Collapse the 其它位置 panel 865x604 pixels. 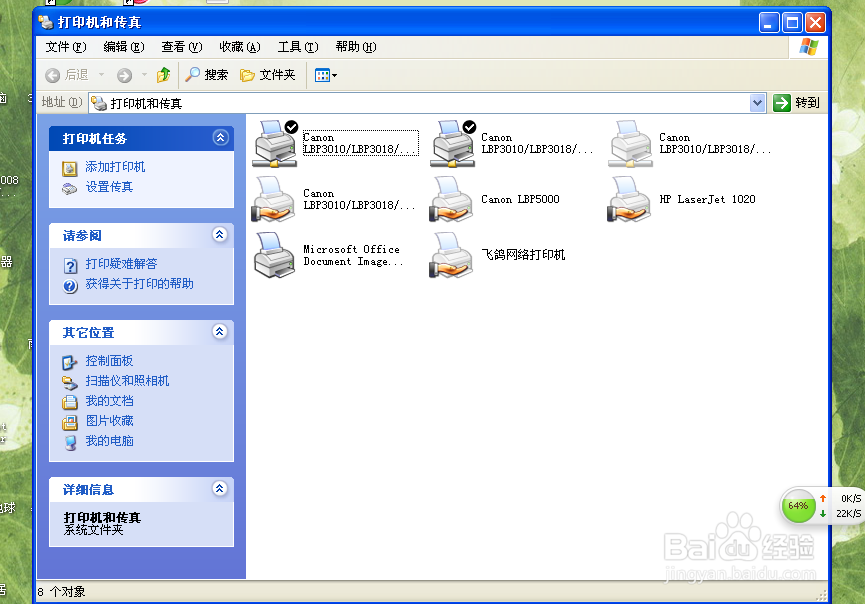coord(220,332)
